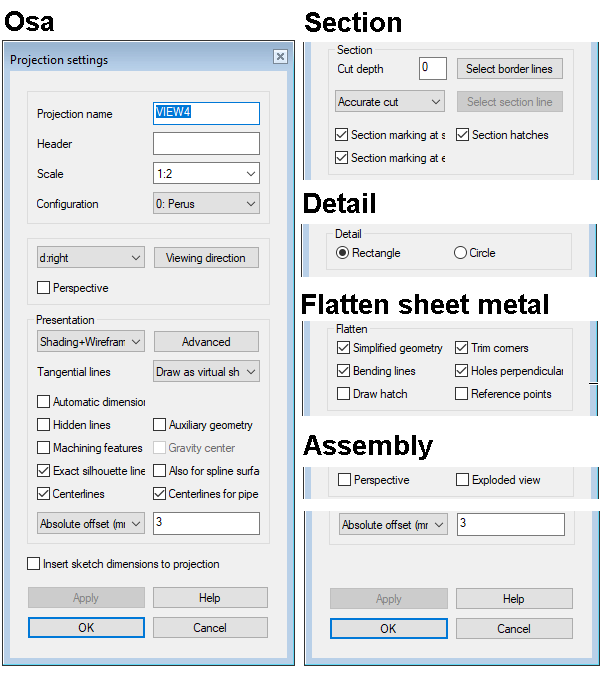This screenshot has width=600, height=700.
Task: Expand the Configuration dropdown
Action: (x=206, y=204)
